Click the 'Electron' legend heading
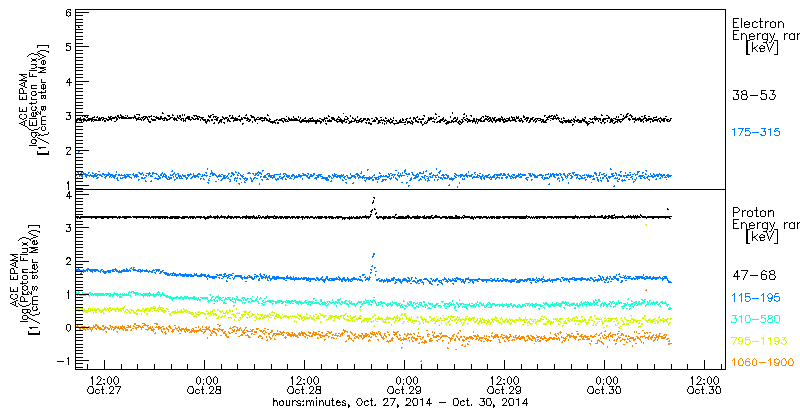This screenshot has height=410, width=800. [x=758, y=23]
